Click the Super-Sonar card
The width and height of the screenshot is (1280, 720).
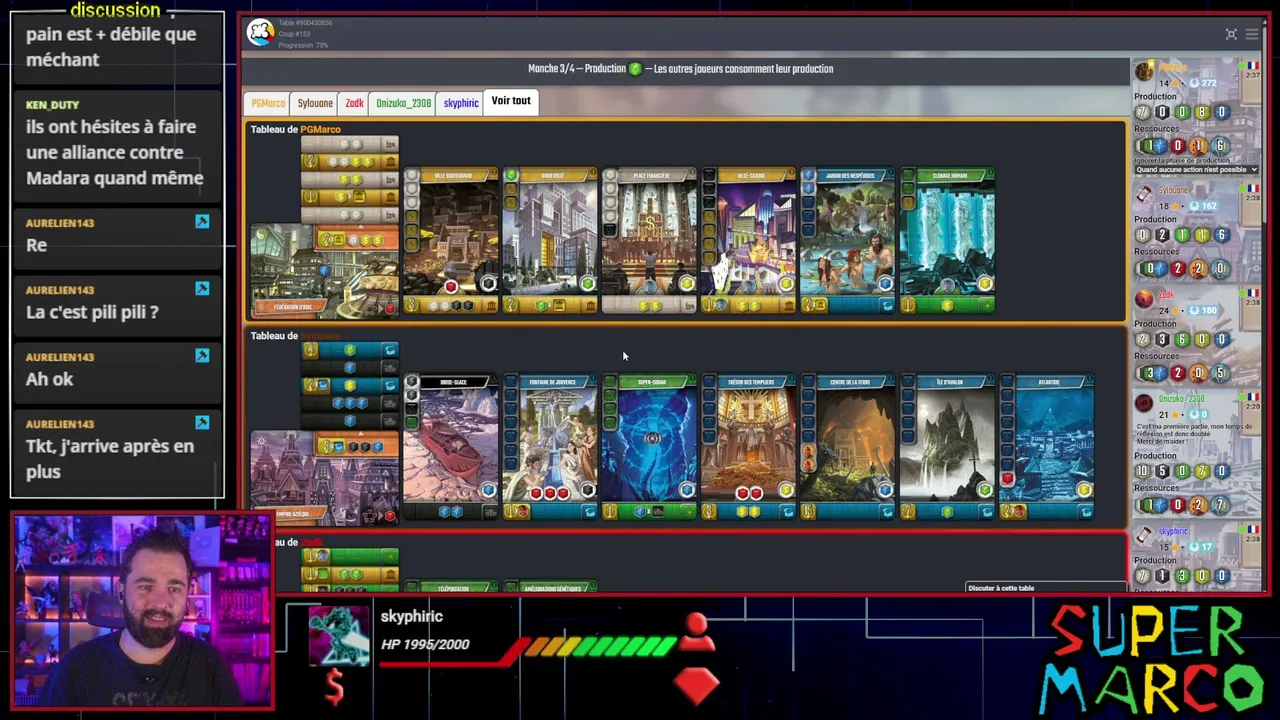click(649, 448)
